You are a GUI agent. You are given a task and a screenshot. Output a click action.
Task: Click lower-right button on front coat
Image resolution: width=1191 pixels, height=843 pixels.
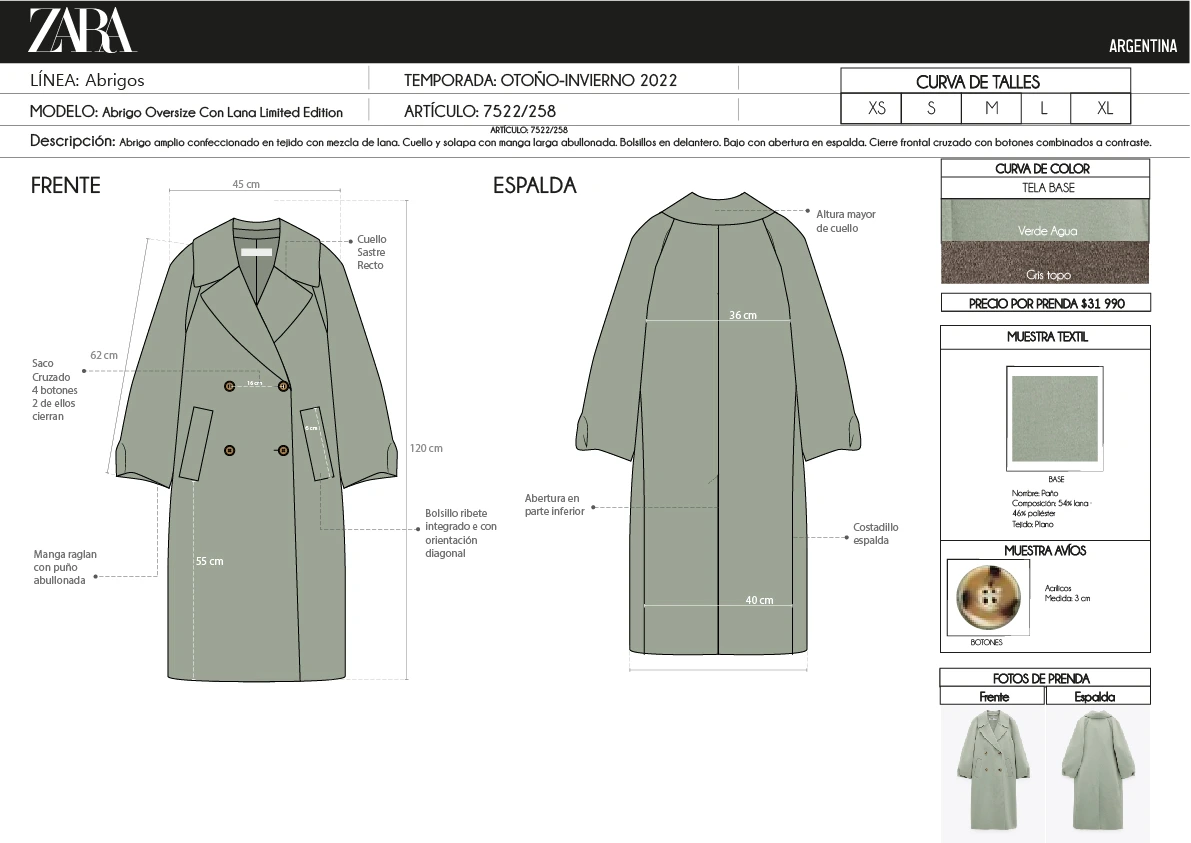(x=283, y=450)
